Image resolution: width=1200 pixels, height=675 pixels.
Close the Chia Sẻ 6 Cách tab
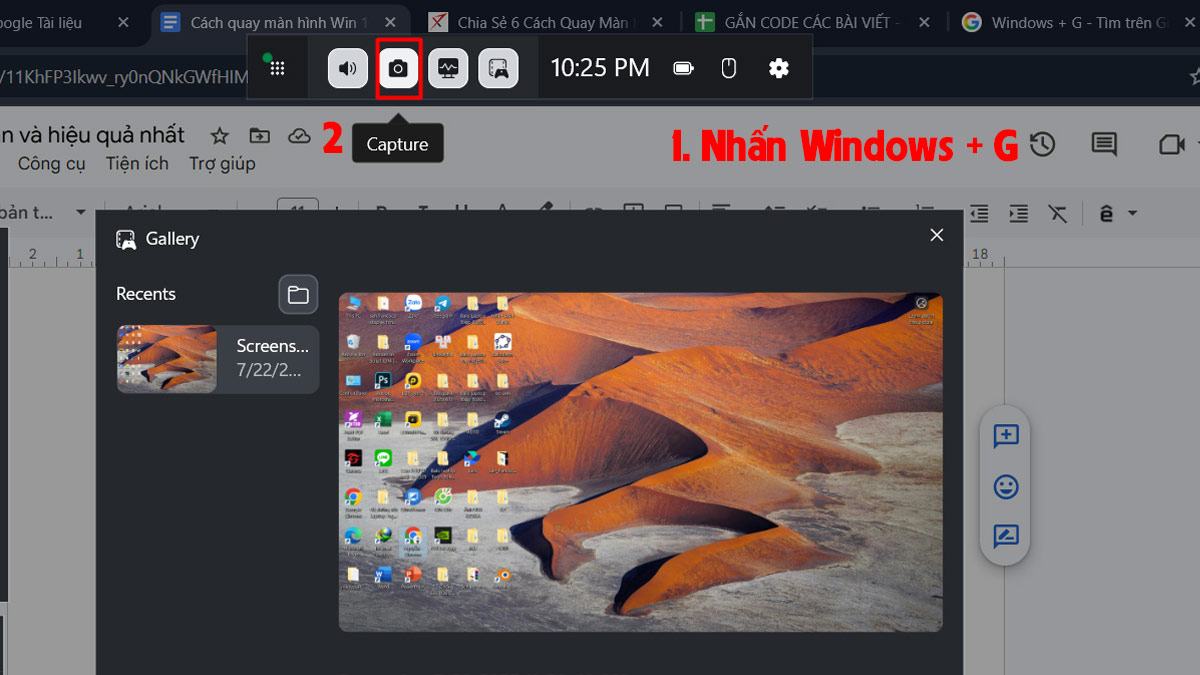[x=655, y=22]
